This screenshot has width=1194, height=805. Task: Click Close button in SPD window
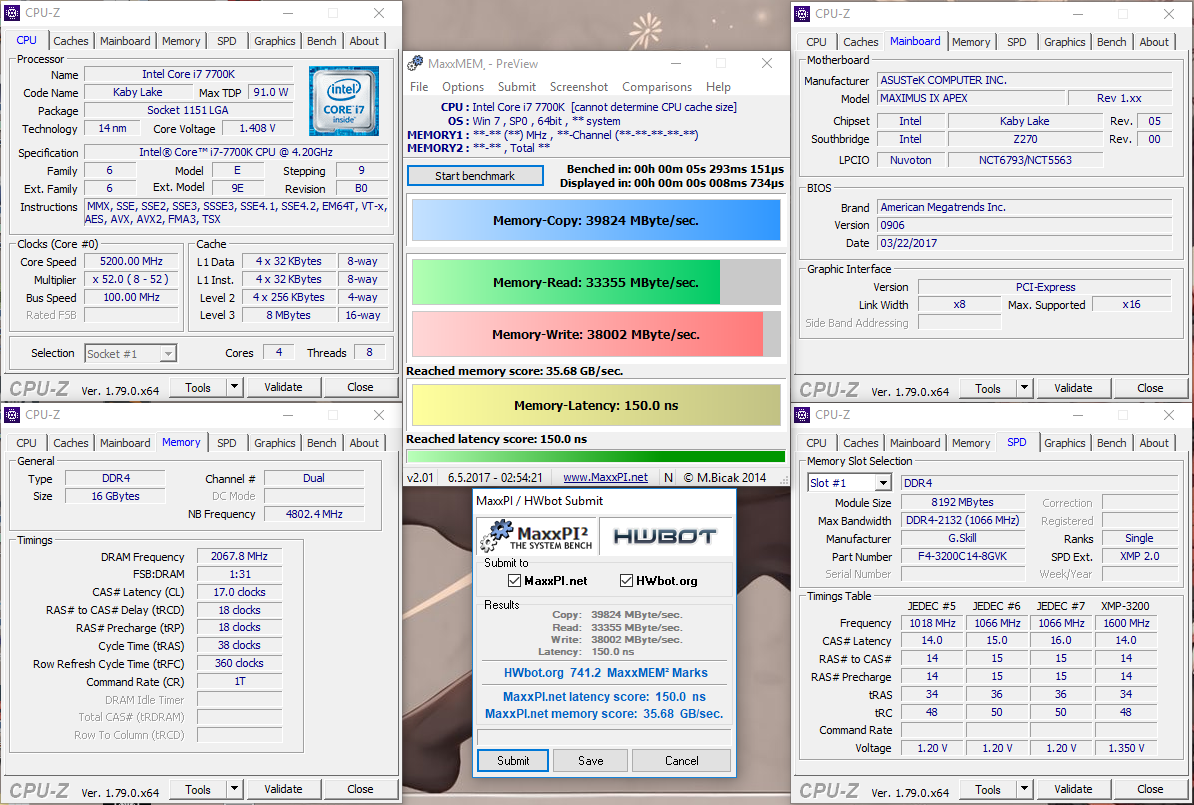(x=1150, y=789)
